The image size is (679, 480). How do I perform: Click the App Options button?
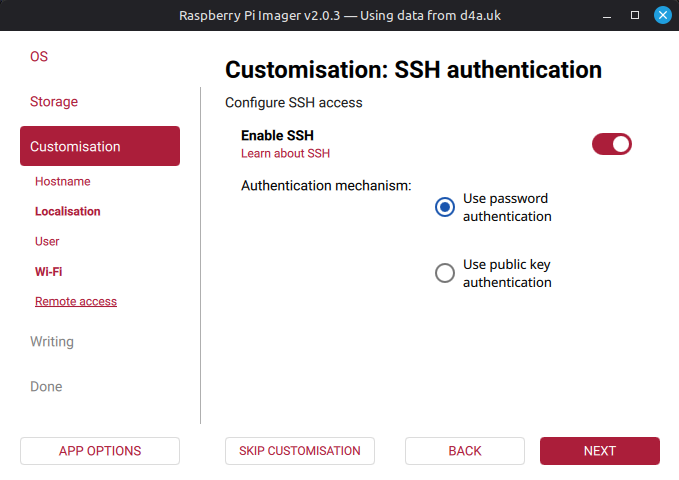(x=100, y=451)
